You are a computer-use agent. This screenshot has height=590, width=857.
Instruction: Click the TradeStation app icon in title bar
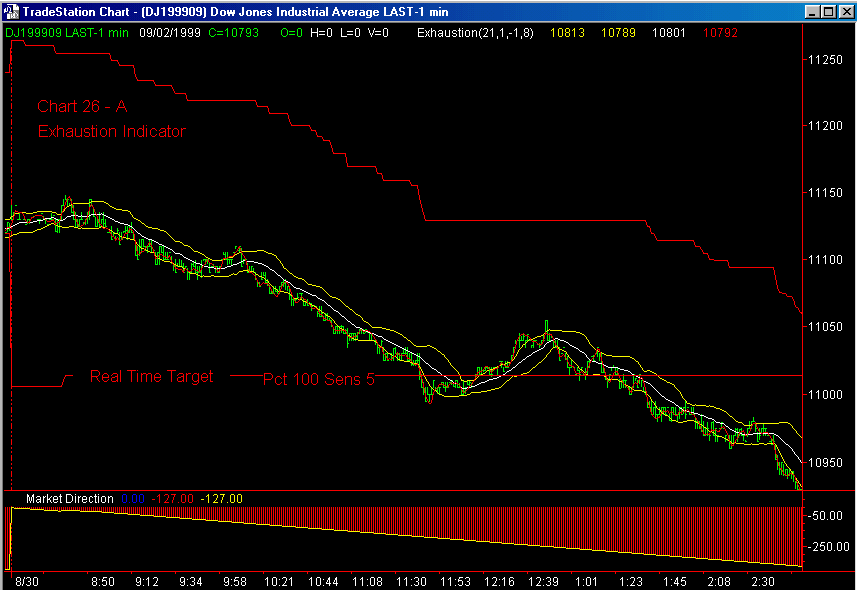11,11
